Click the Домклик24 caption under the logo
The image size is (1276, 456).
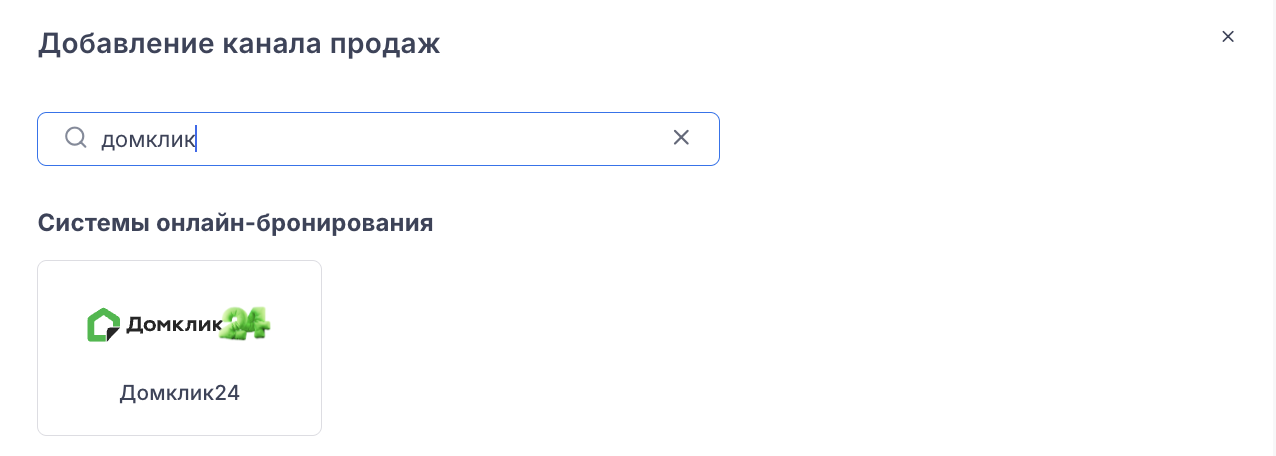pyautogui.click(x=179, y=393)
